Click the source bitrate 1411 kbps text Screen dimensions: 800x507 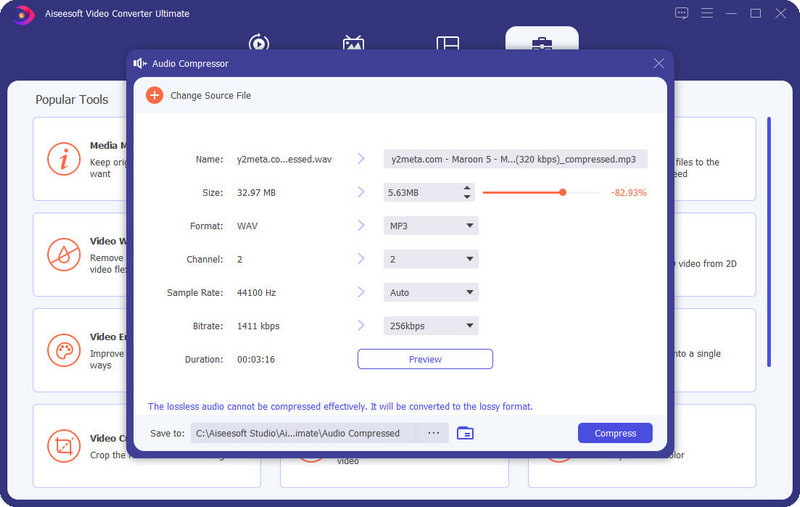258,326
